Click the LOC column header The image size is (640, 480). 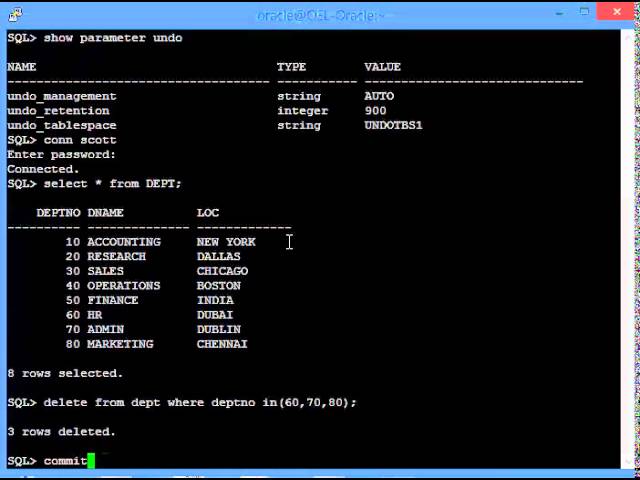(208, 213)
